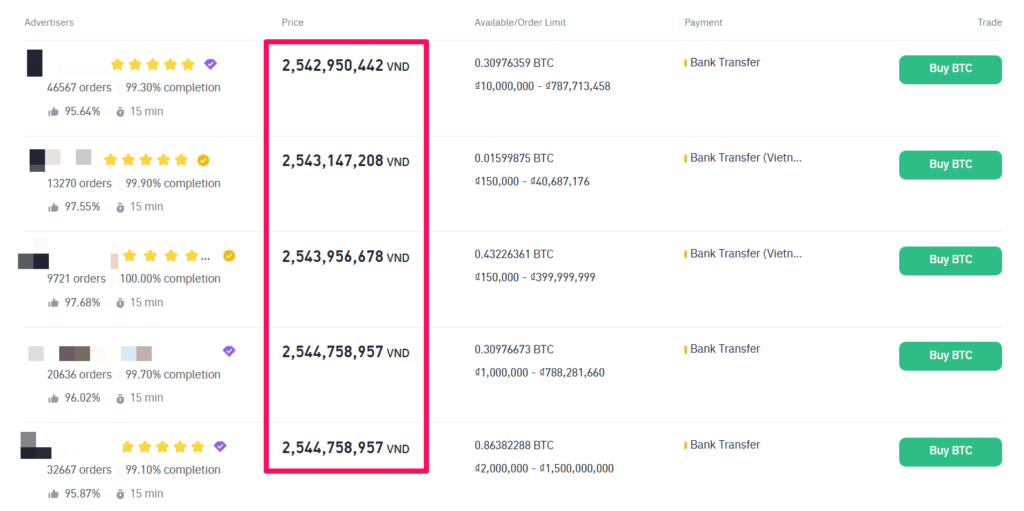Screen dimensions: 1024x511
Task: Click thumbs-up icon beside 97.55% rating
Action: click(x=53, y=207)
